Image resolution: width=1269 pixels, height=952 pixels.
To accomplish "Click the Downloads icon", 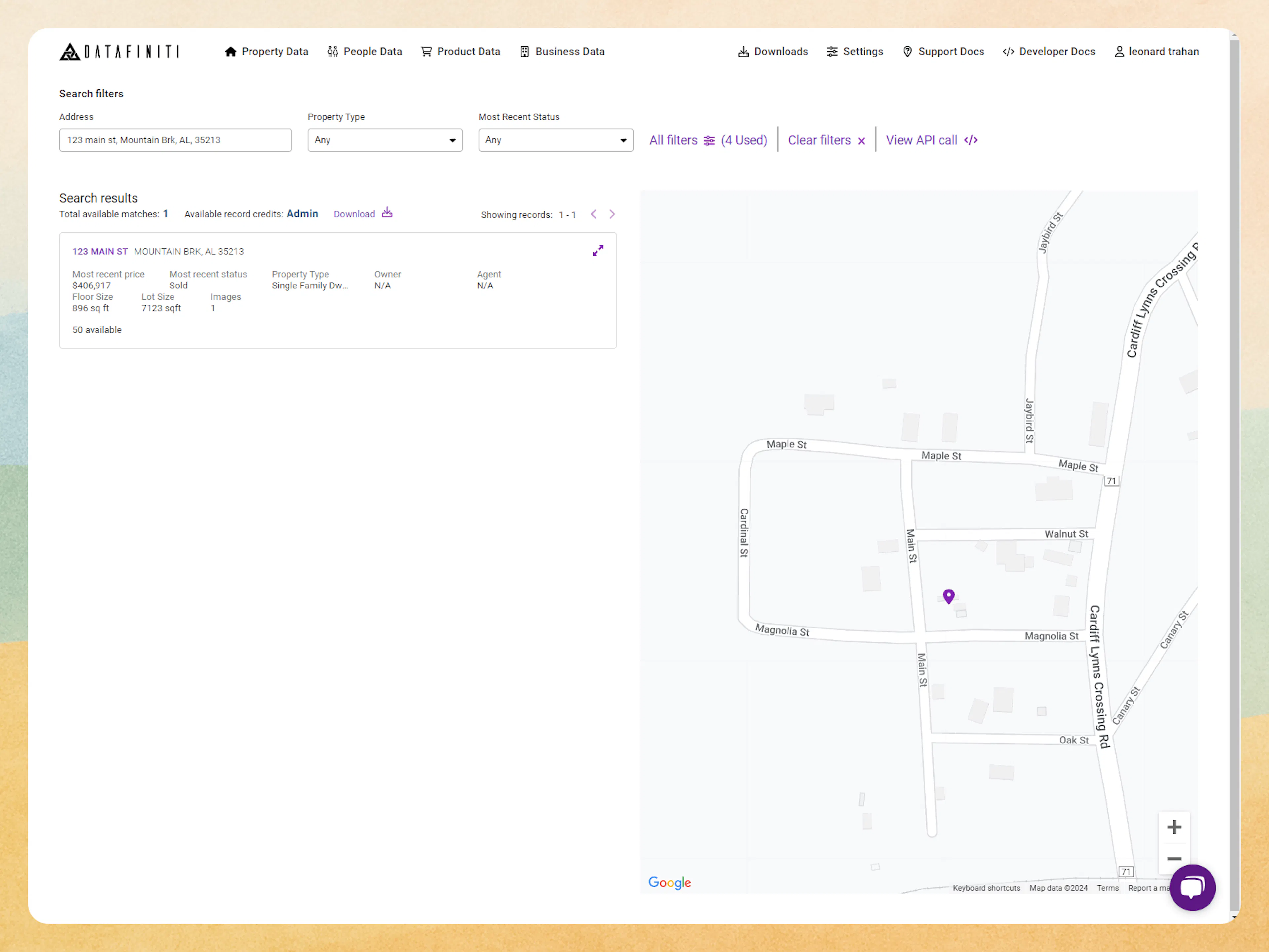I will click(743, 52).
